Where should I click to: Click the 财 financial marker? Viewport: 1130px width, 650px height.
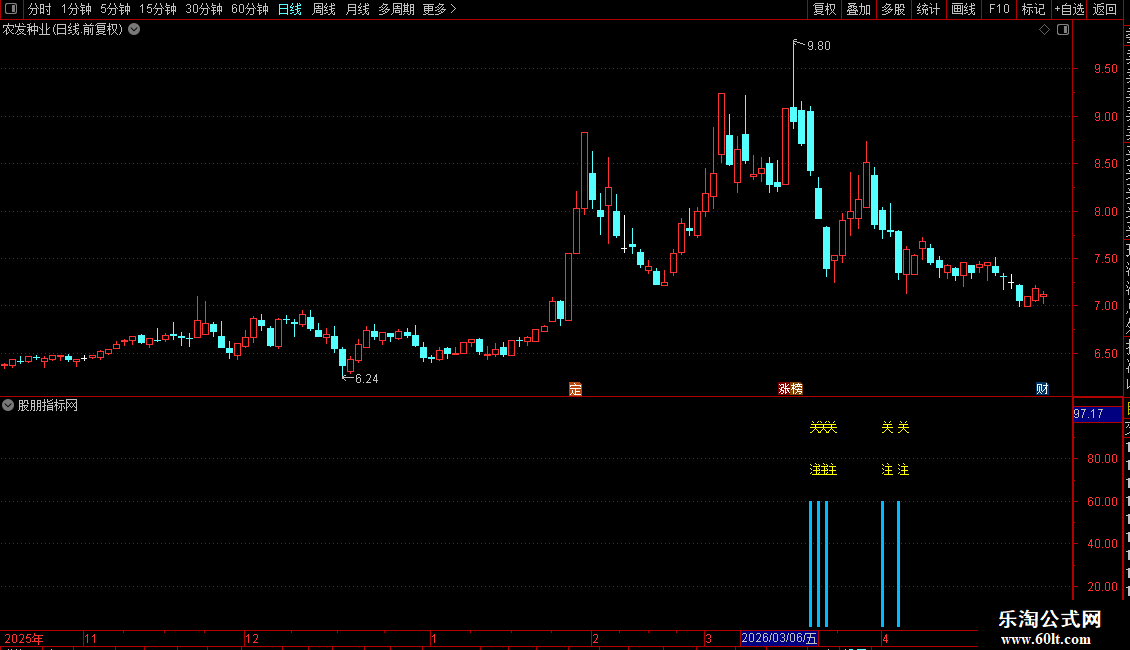click(x=1042, y=389)
